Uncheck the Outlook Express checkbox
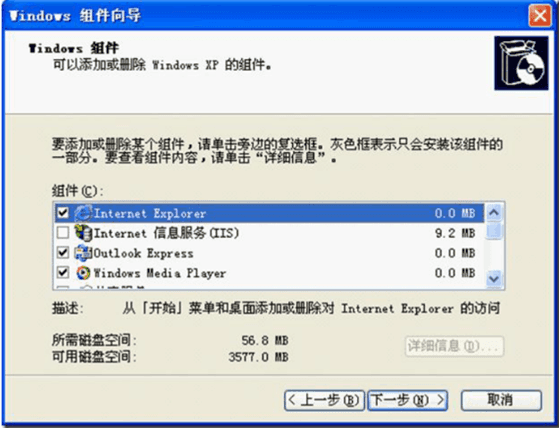The width and height of the screenshot is (559, 428). 63,253
